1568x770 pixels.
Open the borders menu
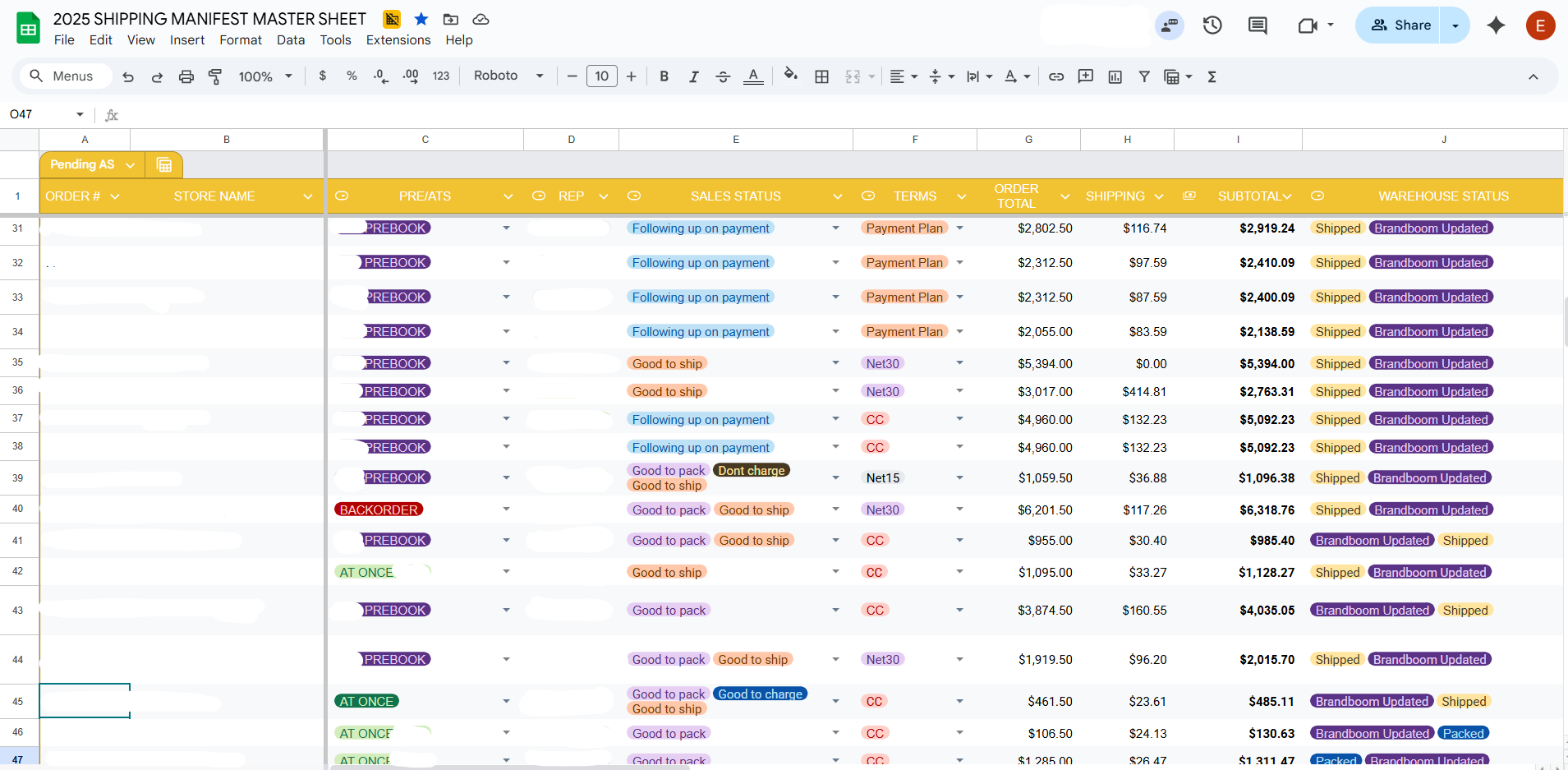[821, 76]
